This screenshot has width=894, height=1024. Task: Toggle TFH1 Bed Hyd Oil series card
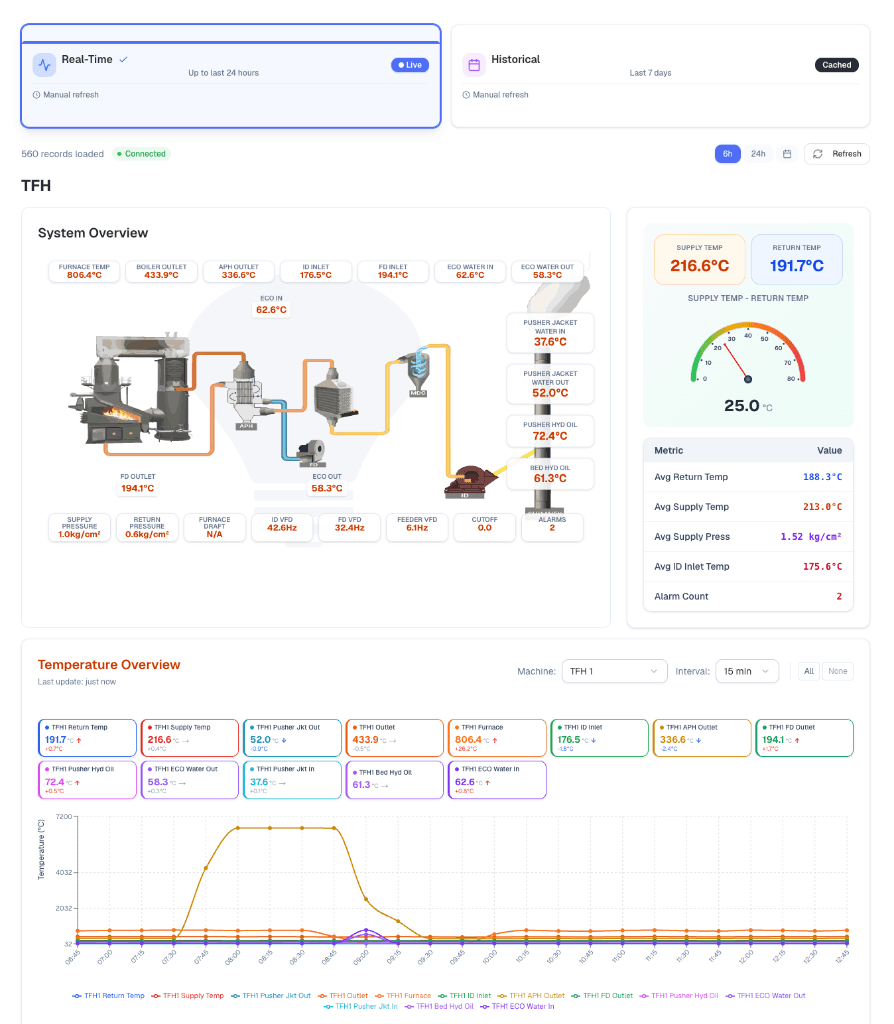395,780
